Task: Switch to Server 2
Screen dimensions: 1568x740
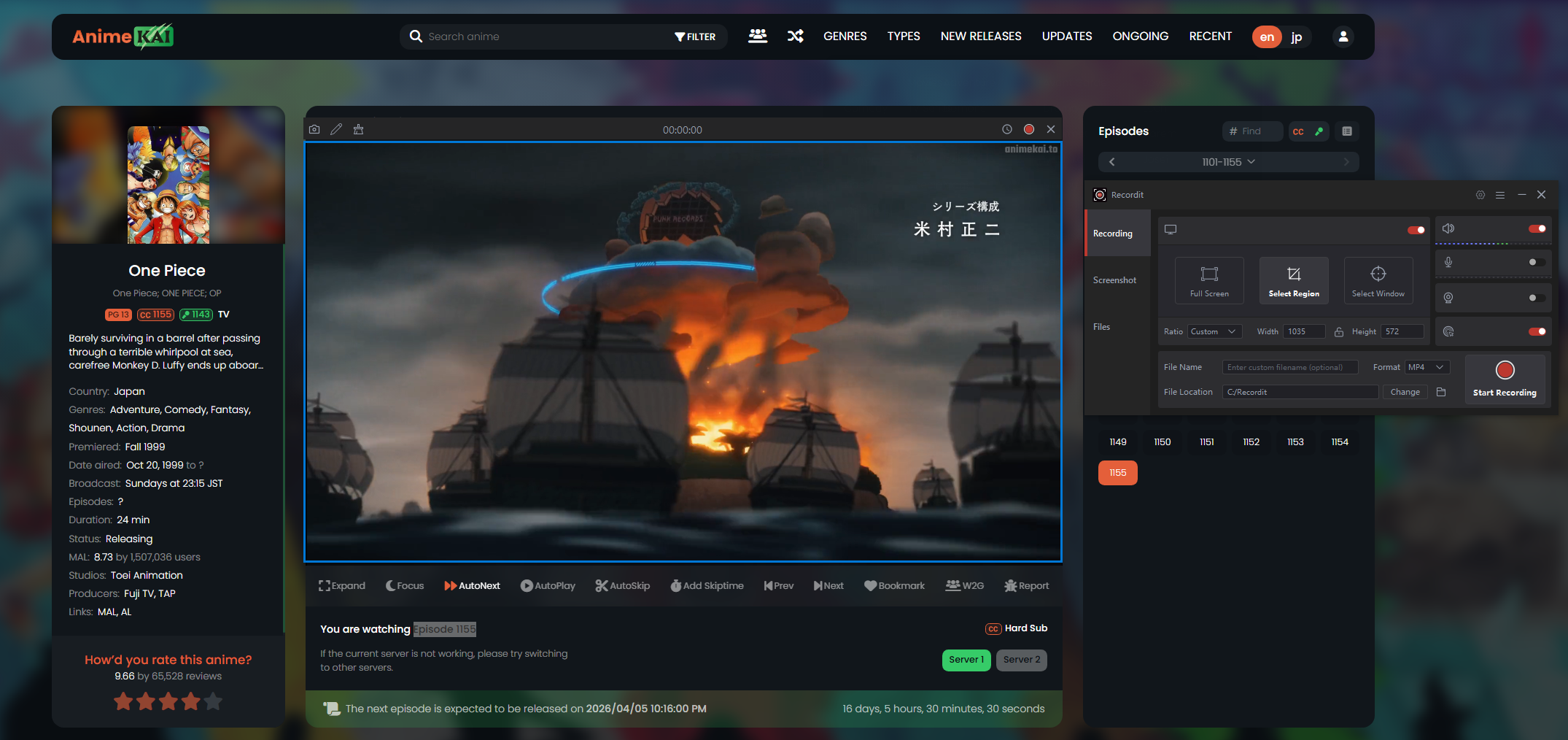Action: point(1022,660)
